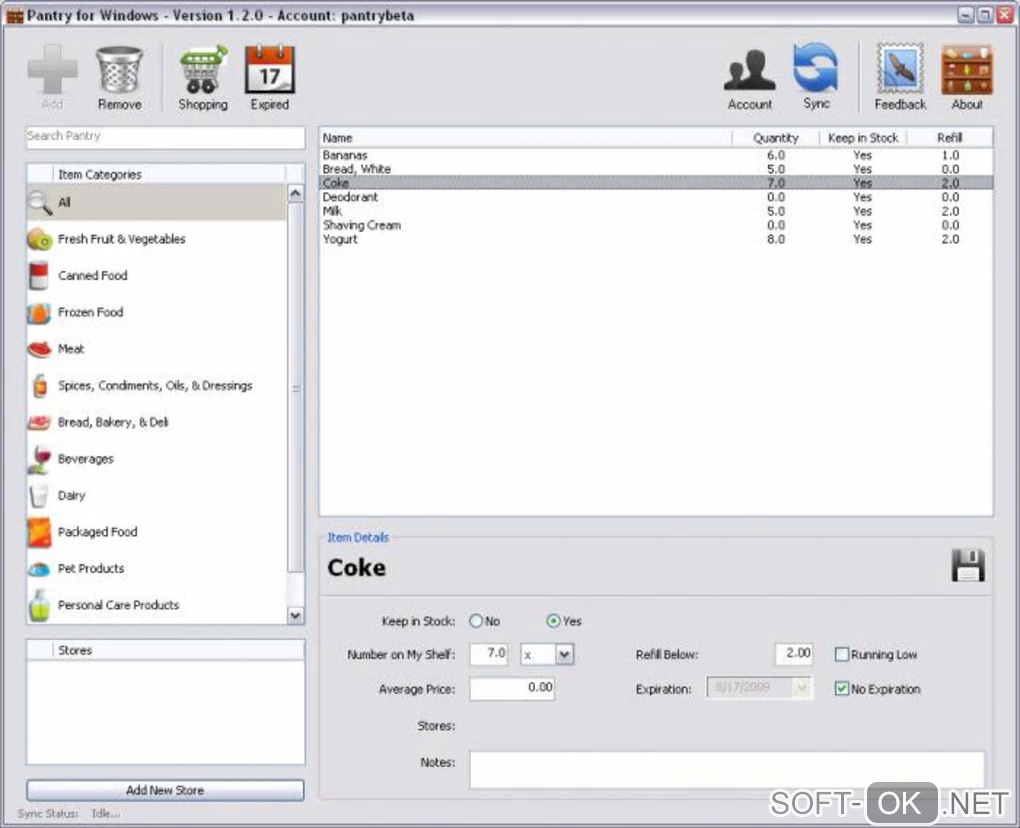This screenshot has height=828, width=1020.
Task: Open the About shelf icon
Action: (967, 70)
